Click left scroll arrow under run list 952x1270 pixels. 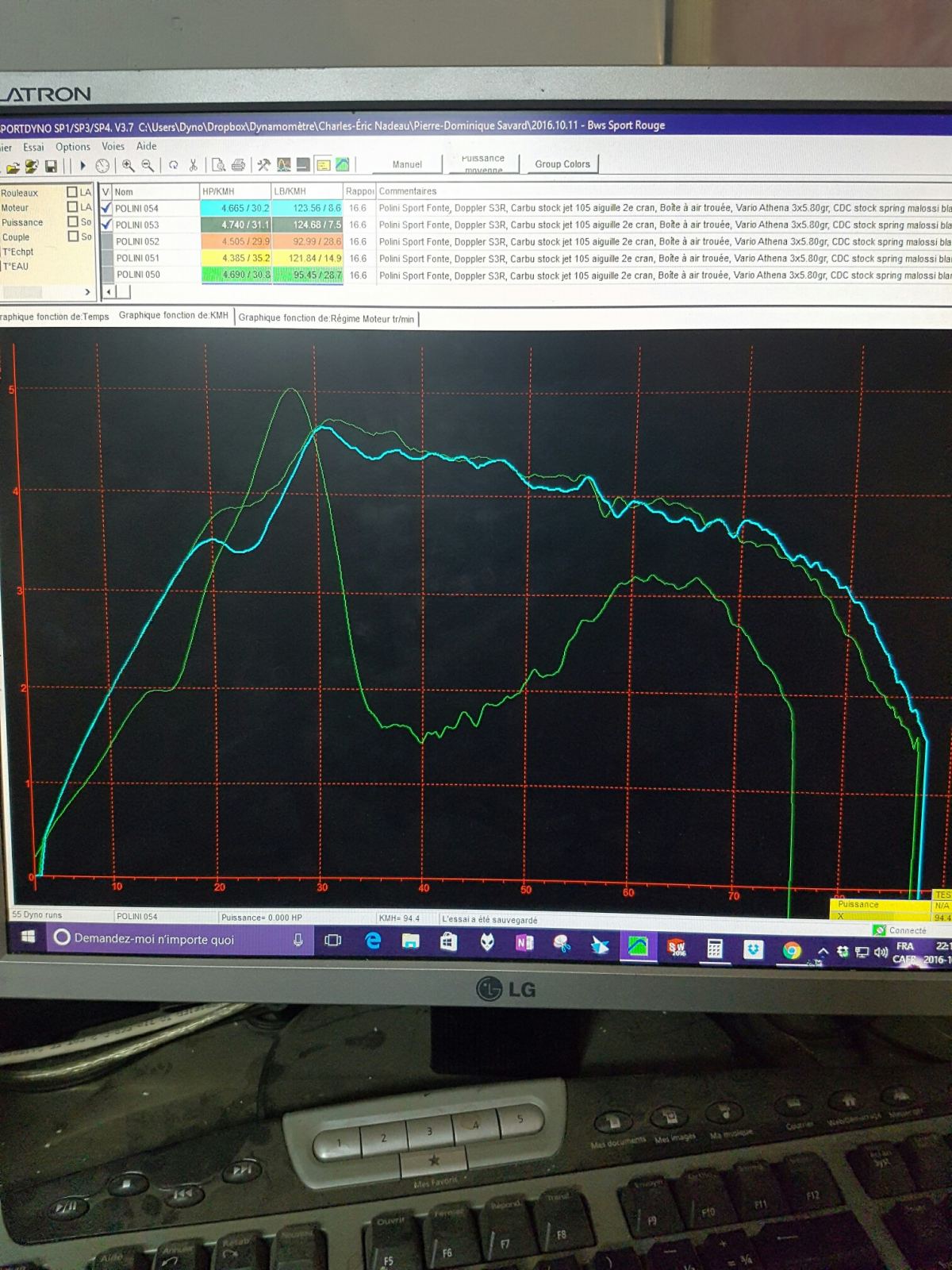109,292
